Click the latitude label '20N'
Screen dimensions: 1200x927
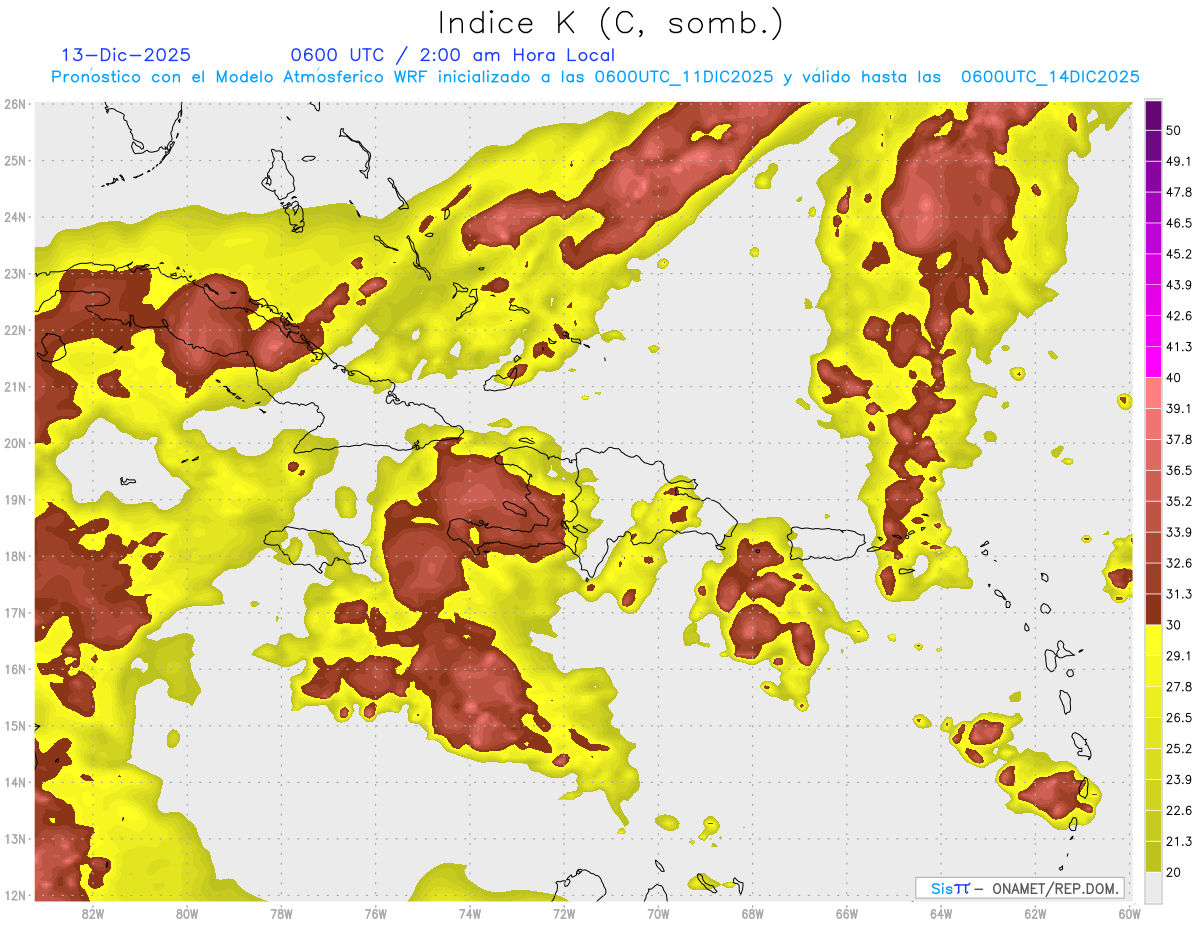[15, 443]
